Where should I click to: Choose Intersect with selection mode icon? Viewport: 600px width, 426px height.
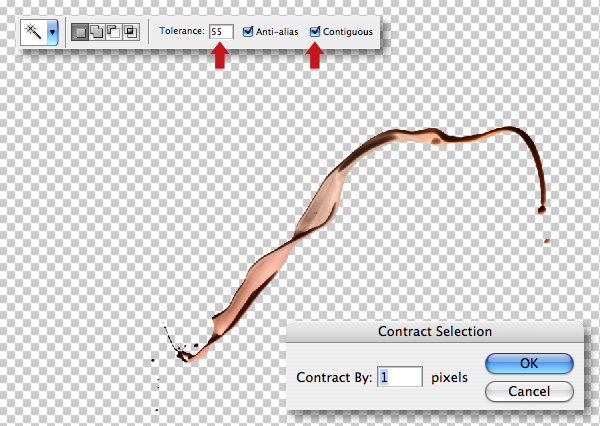tap(131, 32)
